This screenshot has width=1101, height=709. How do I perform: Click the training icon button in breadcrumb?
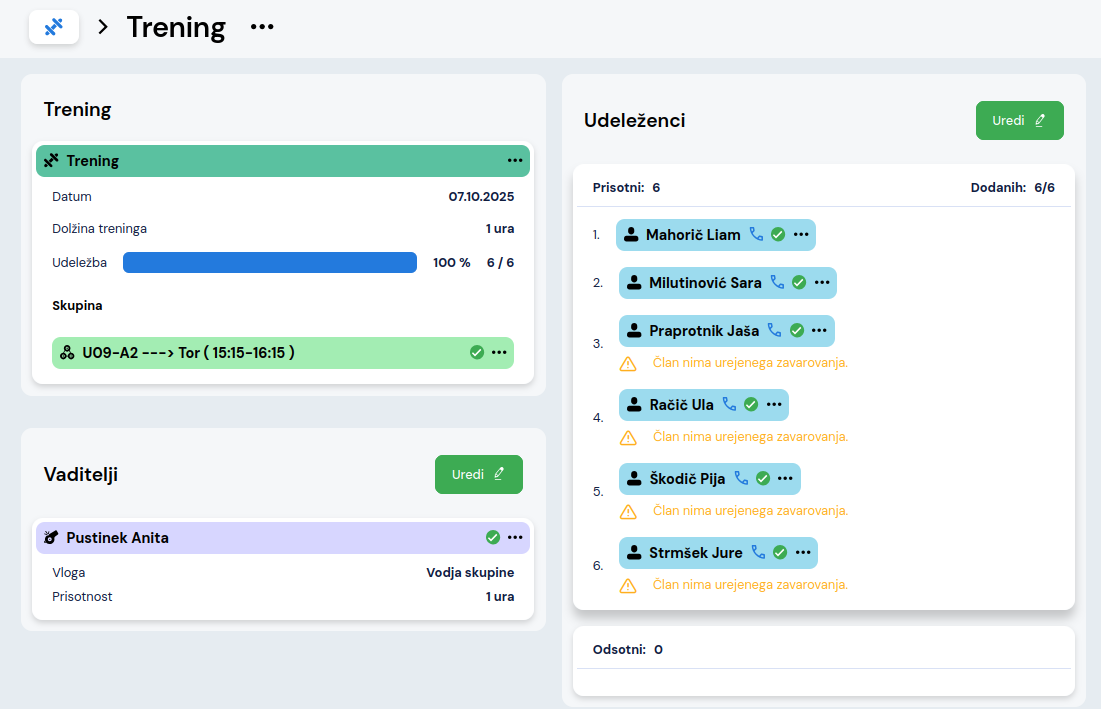[54, 27]
